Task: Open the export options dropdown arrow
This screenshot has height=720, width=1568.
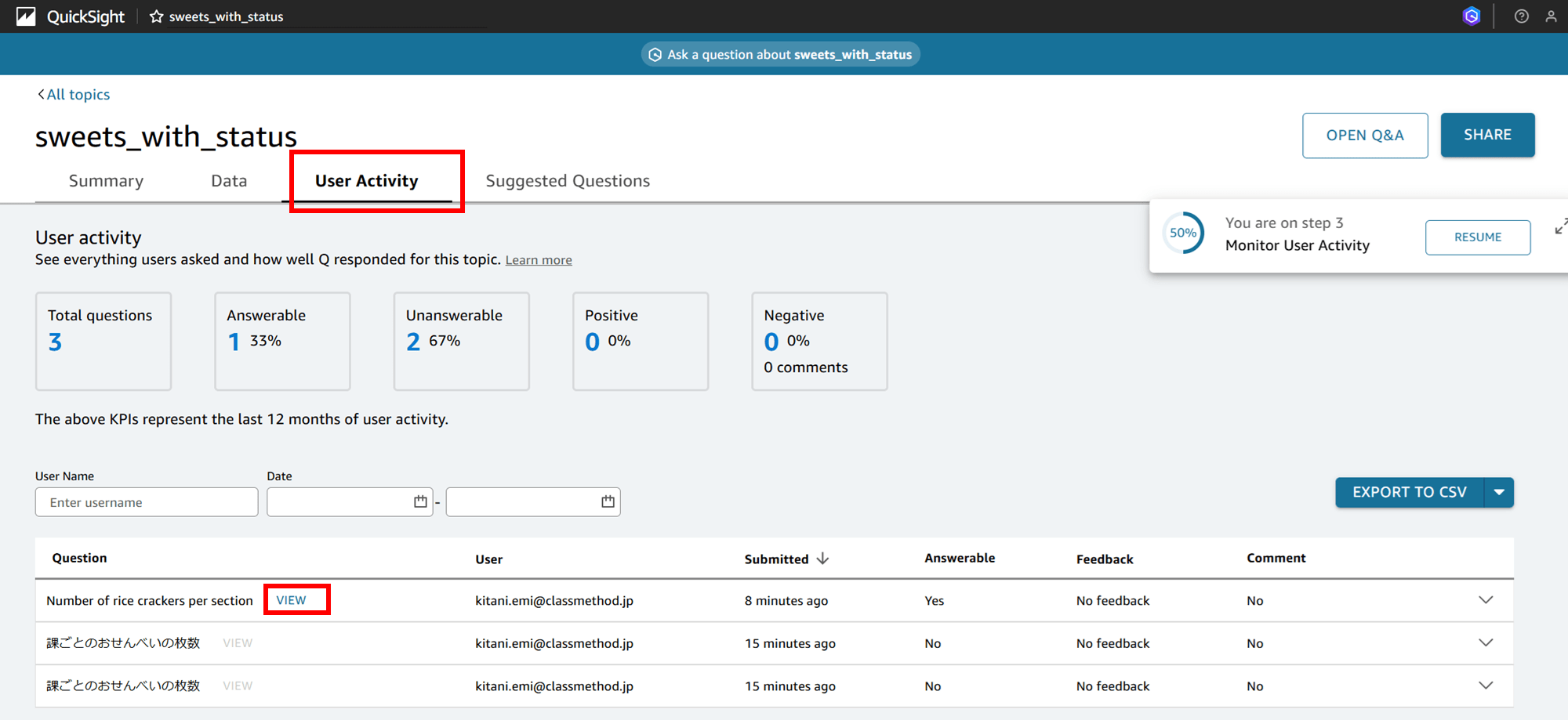Action: coord(1499,492)
